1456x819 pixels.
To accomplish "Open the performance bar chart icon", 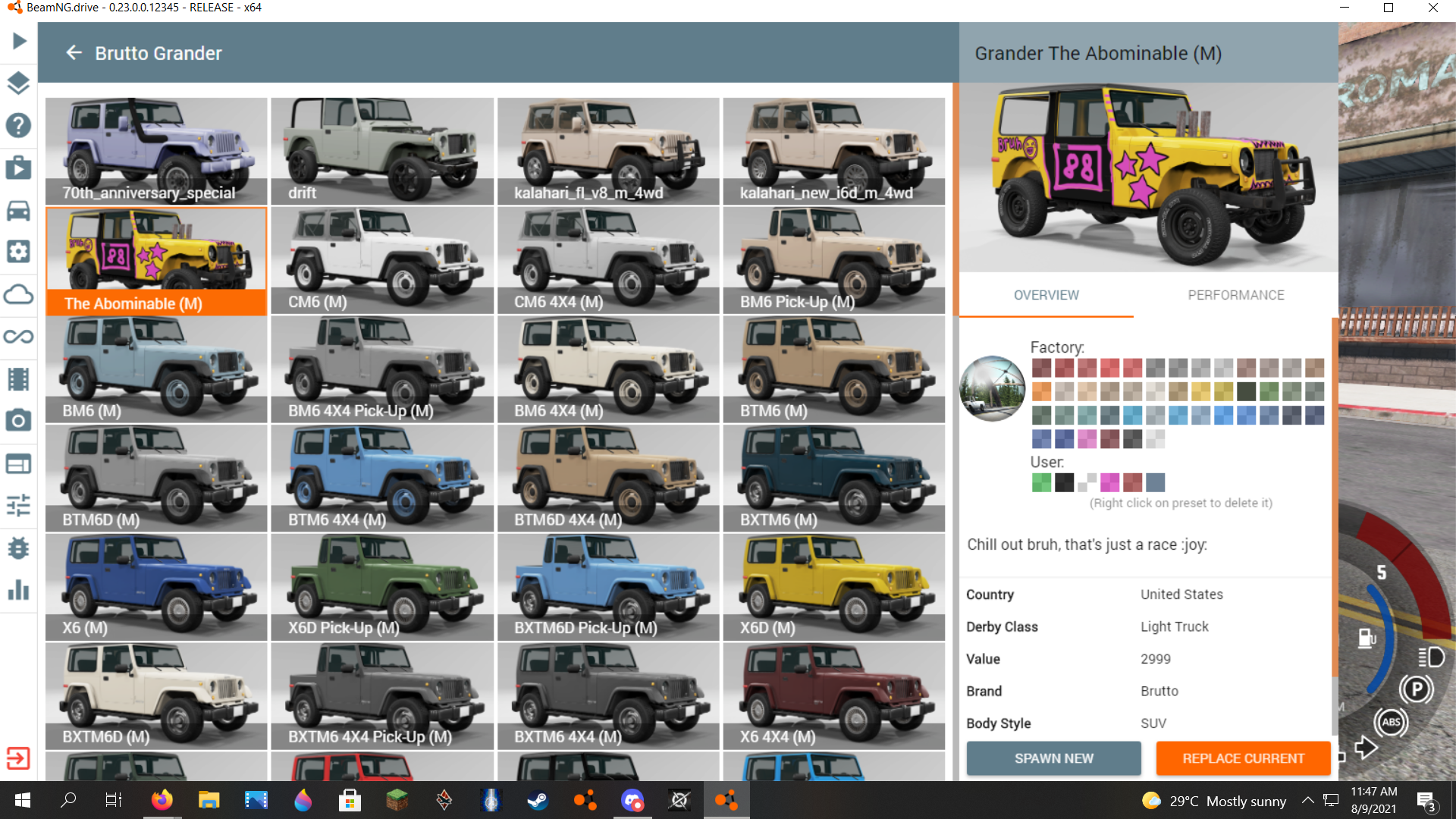I will (x=18, y=590).
